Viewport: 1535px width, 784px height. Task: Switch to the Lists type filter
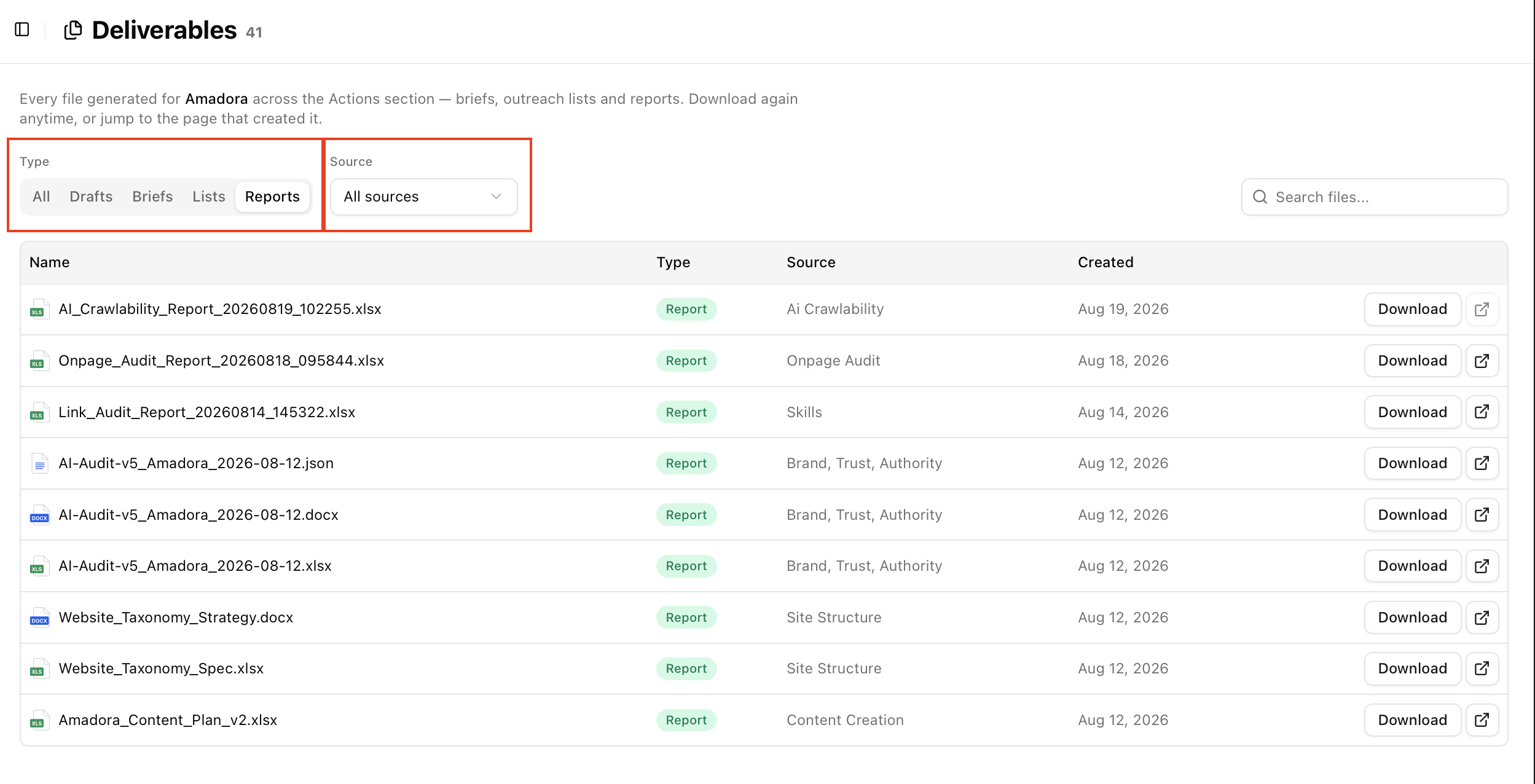[209, 197]
